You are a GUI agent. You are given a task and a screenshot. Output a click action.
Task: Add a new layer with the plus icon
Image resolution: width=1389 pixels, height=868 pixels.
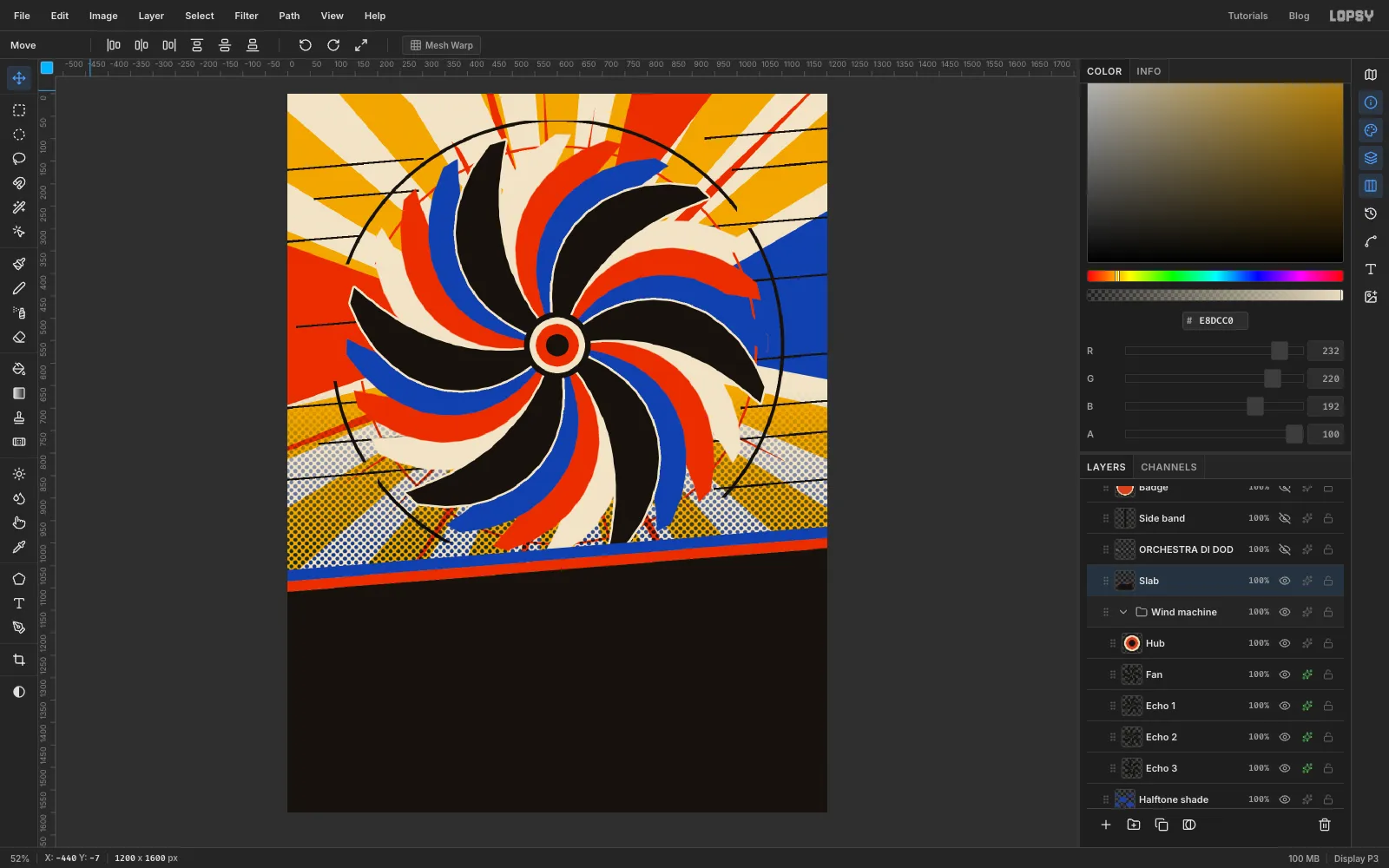(x=1106, y=825)
